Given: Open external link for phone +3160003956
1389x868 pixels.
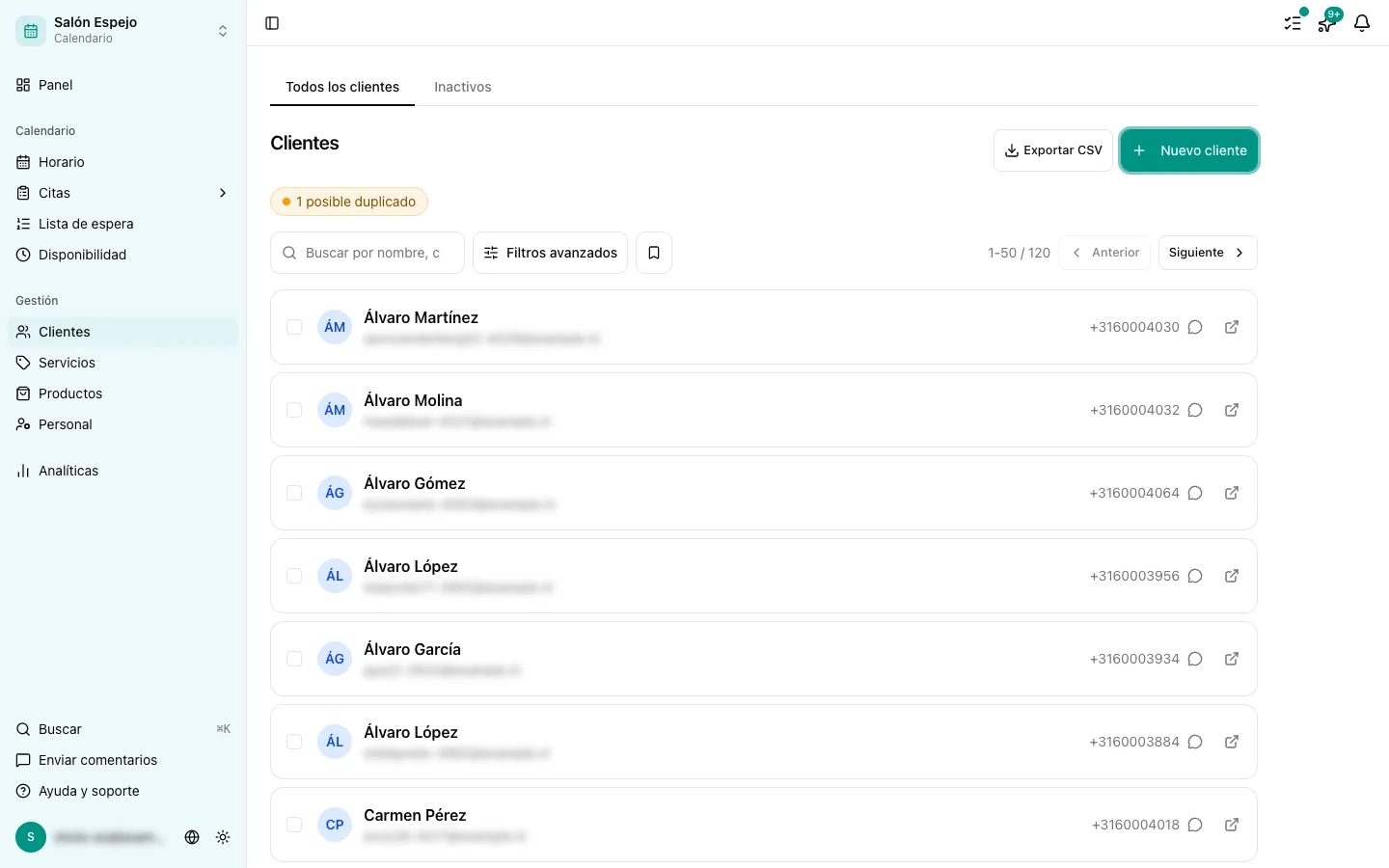Looking at the screenshot, I should click(1232, 576).
